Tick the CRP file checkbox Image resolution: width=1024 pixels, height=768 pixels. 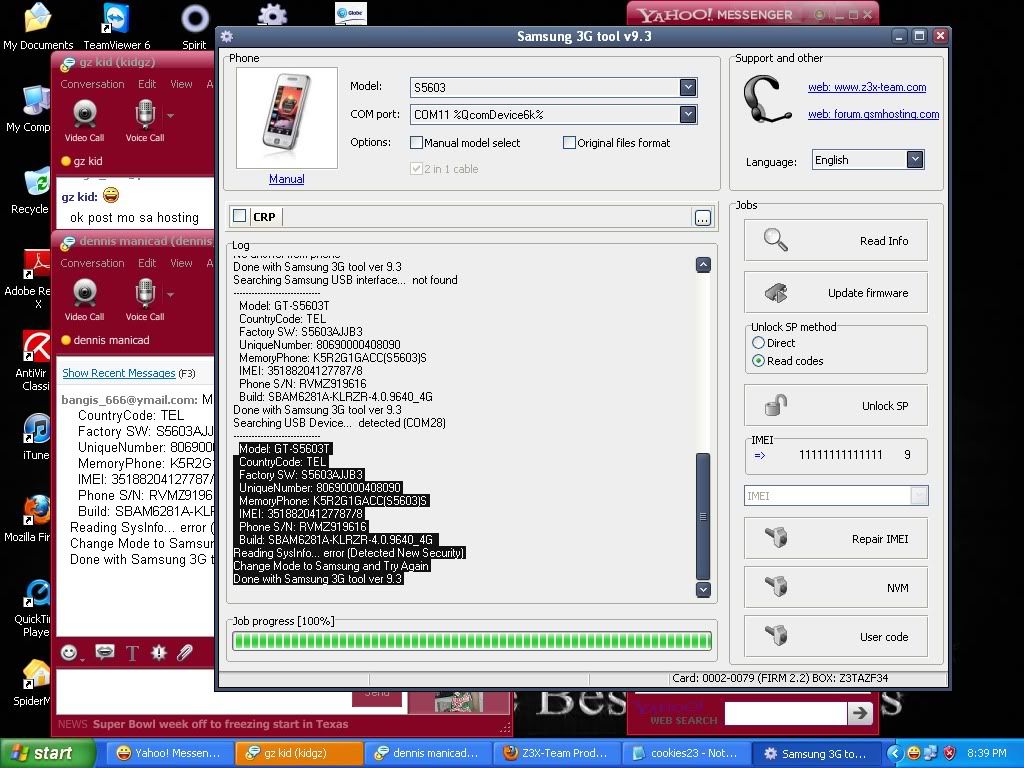[240, 216]
